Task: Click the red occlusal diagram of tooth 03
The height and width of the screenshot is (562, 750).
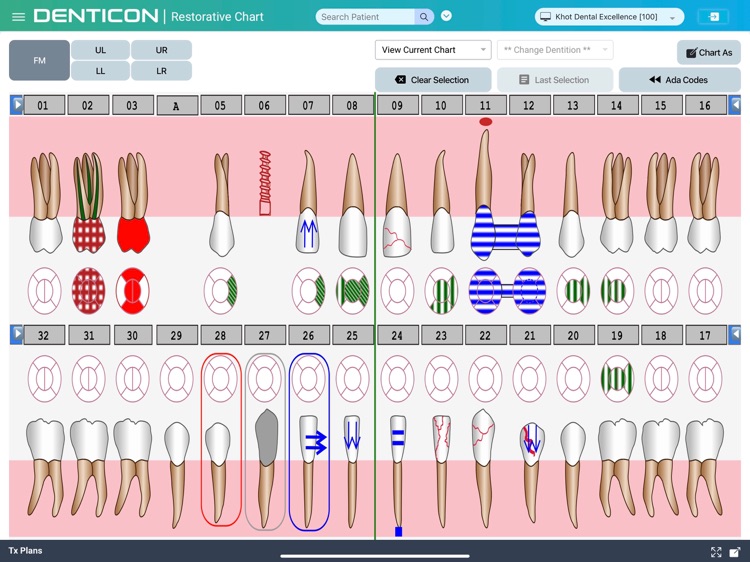Action: (132, 291)
